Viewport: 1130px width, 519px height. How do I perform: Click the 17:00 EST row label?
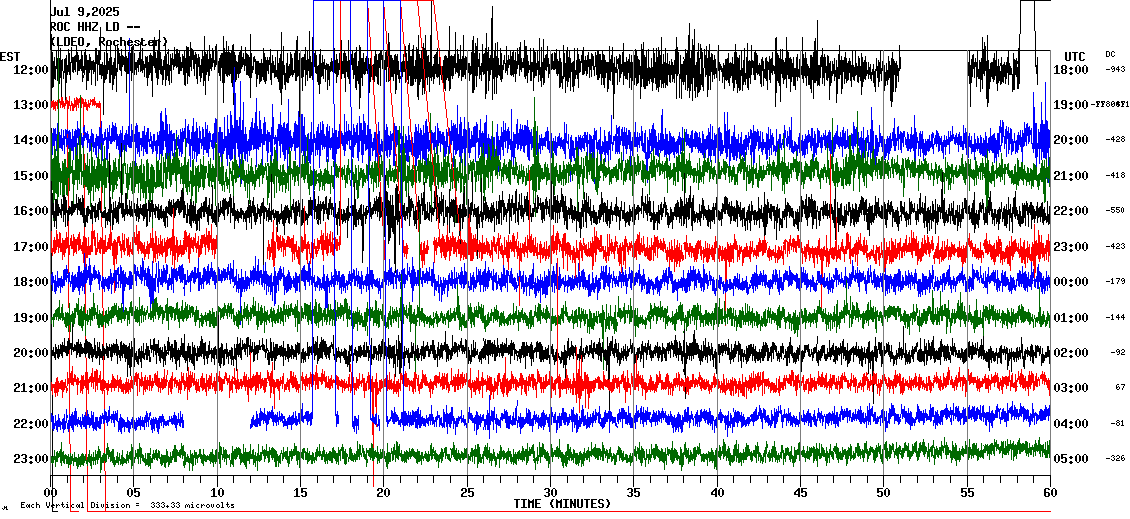(30, 247)
